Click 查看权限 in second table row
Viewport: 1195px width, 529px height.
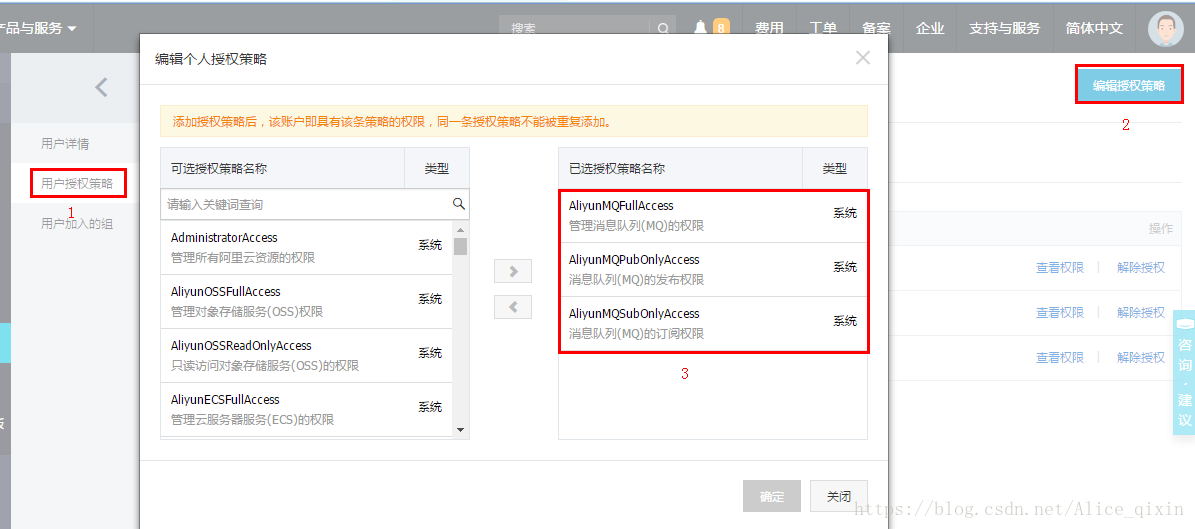(1059, 313)
